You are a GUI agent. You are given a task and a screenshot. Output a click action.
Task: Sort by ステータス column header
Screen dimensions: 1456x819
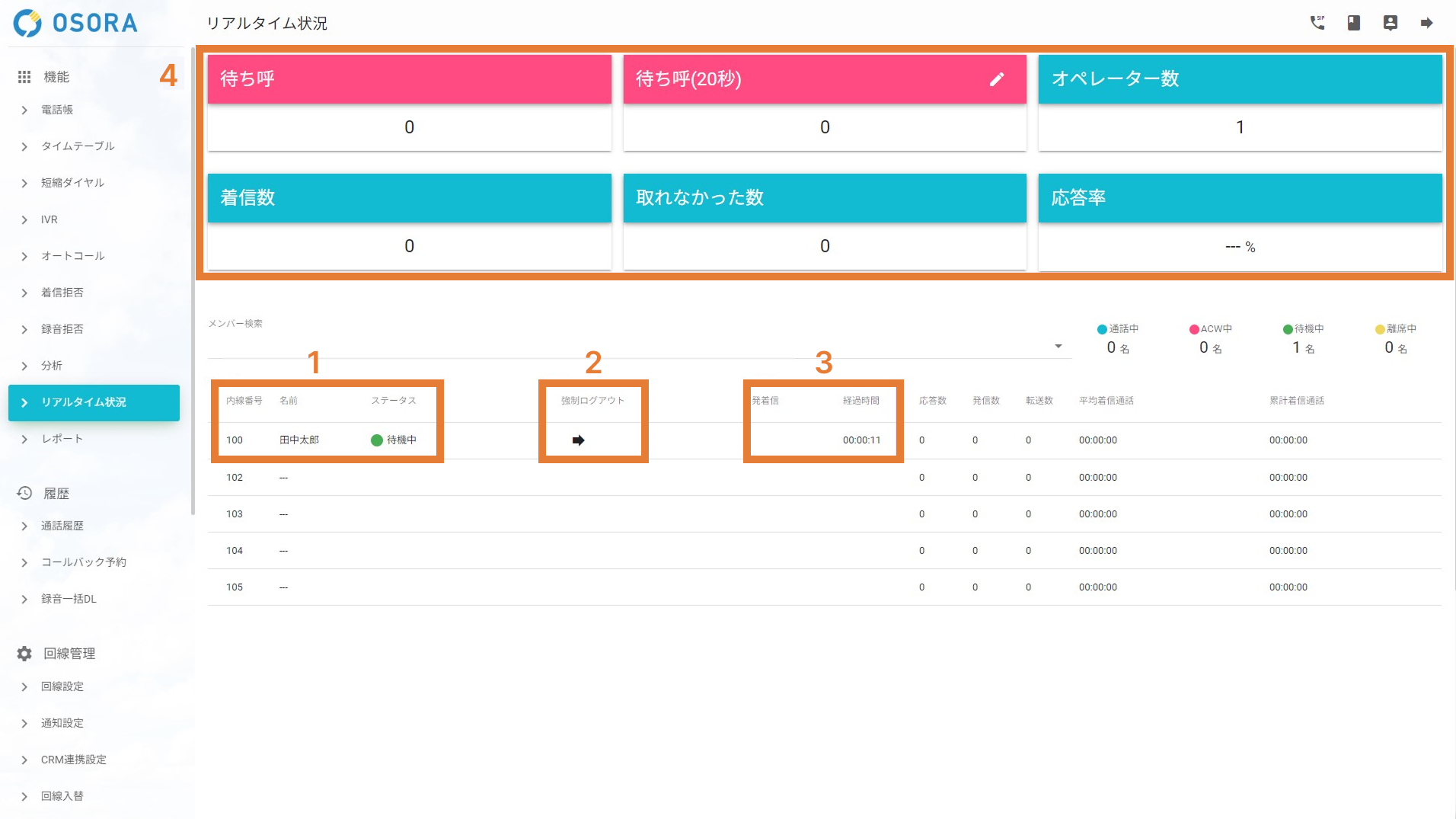pos(393,401)
